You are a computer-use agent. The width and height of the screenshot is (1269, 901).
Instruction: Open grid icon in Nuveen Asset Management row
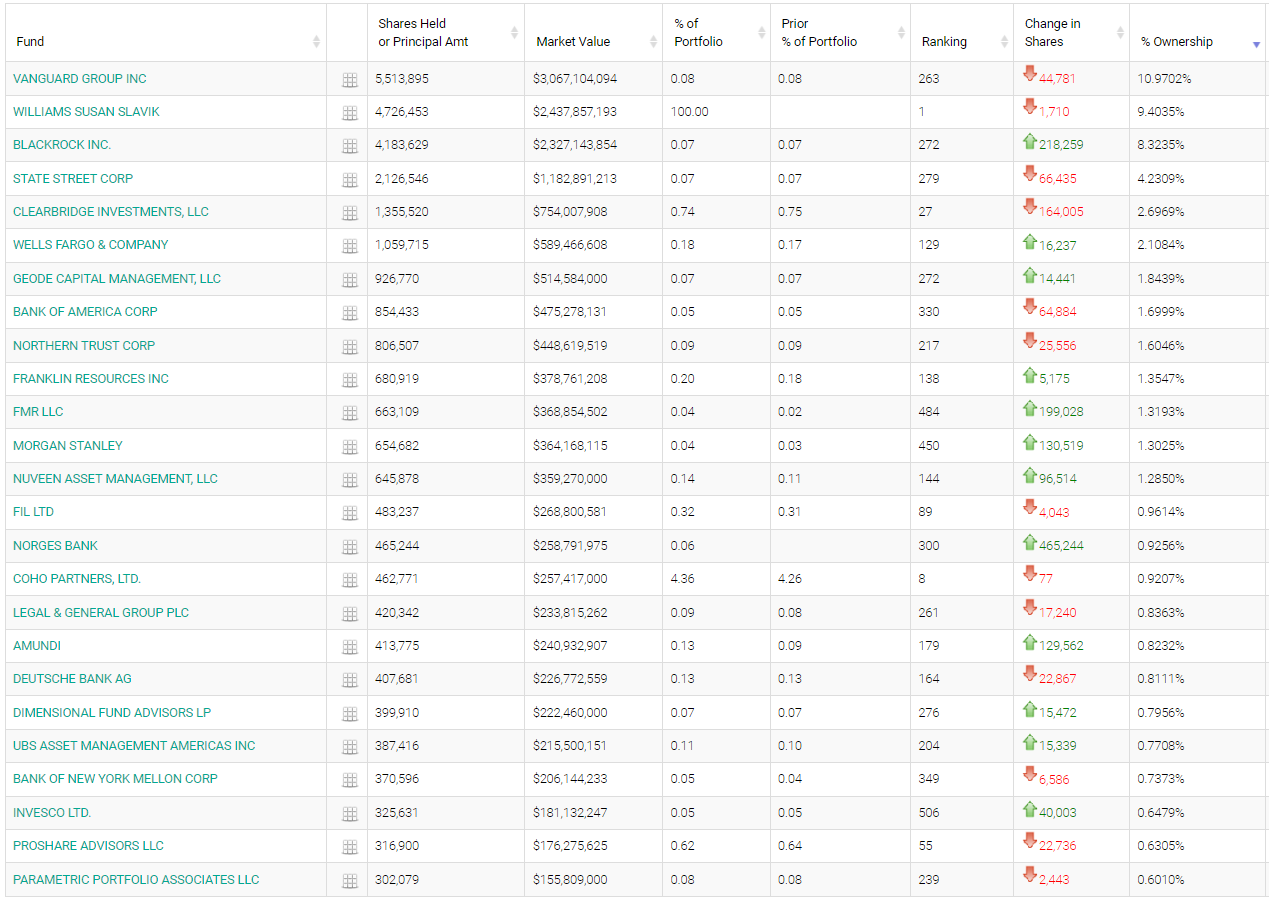[349, 480]
